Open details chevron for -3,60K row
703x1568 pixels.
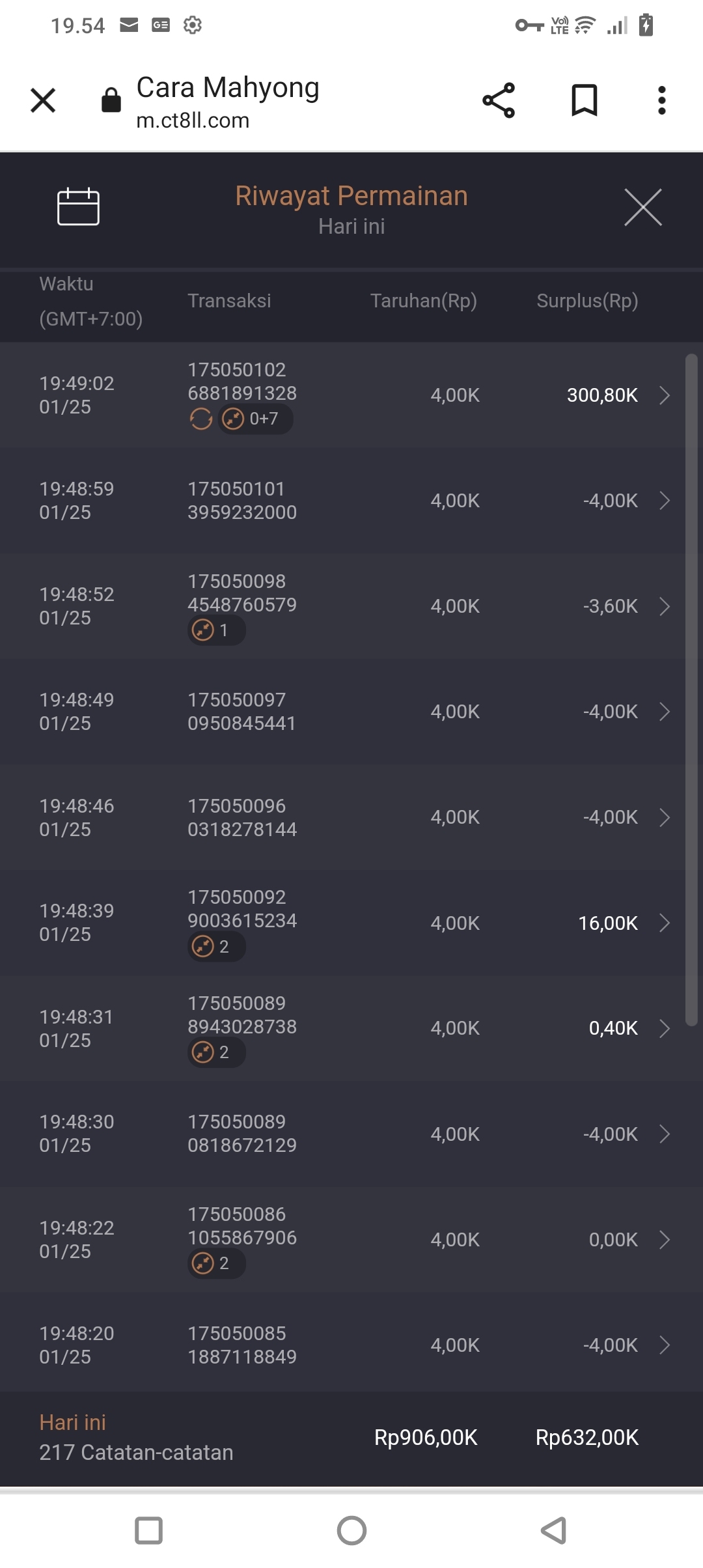664,606
